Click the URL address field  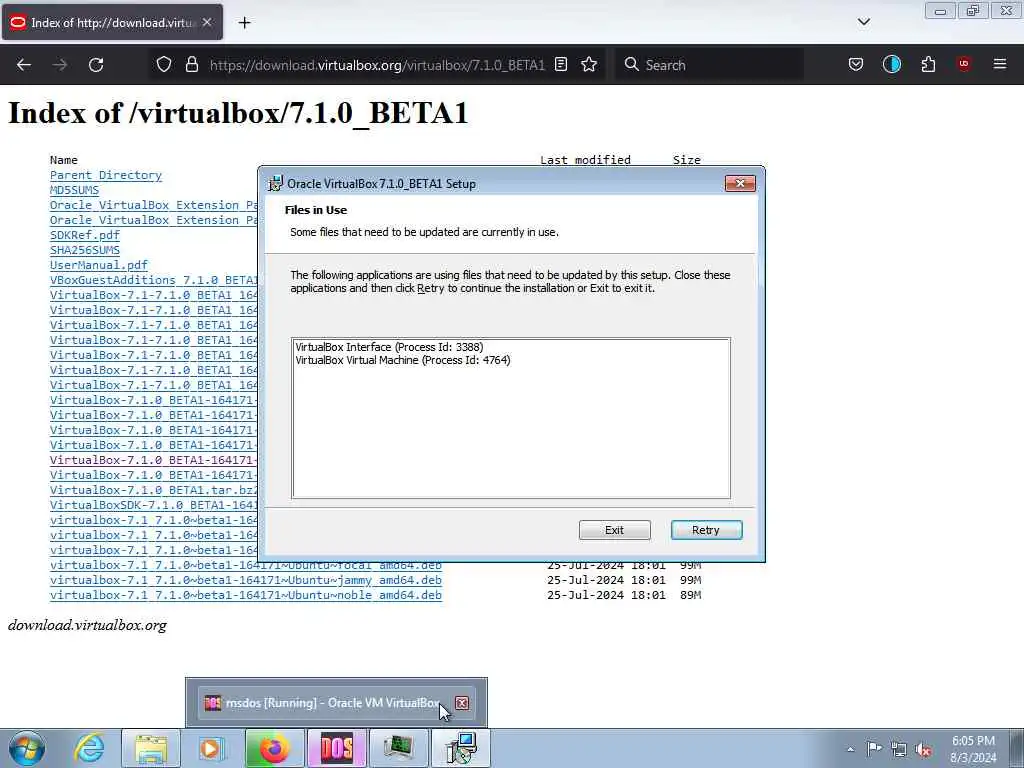coord(377,65)
